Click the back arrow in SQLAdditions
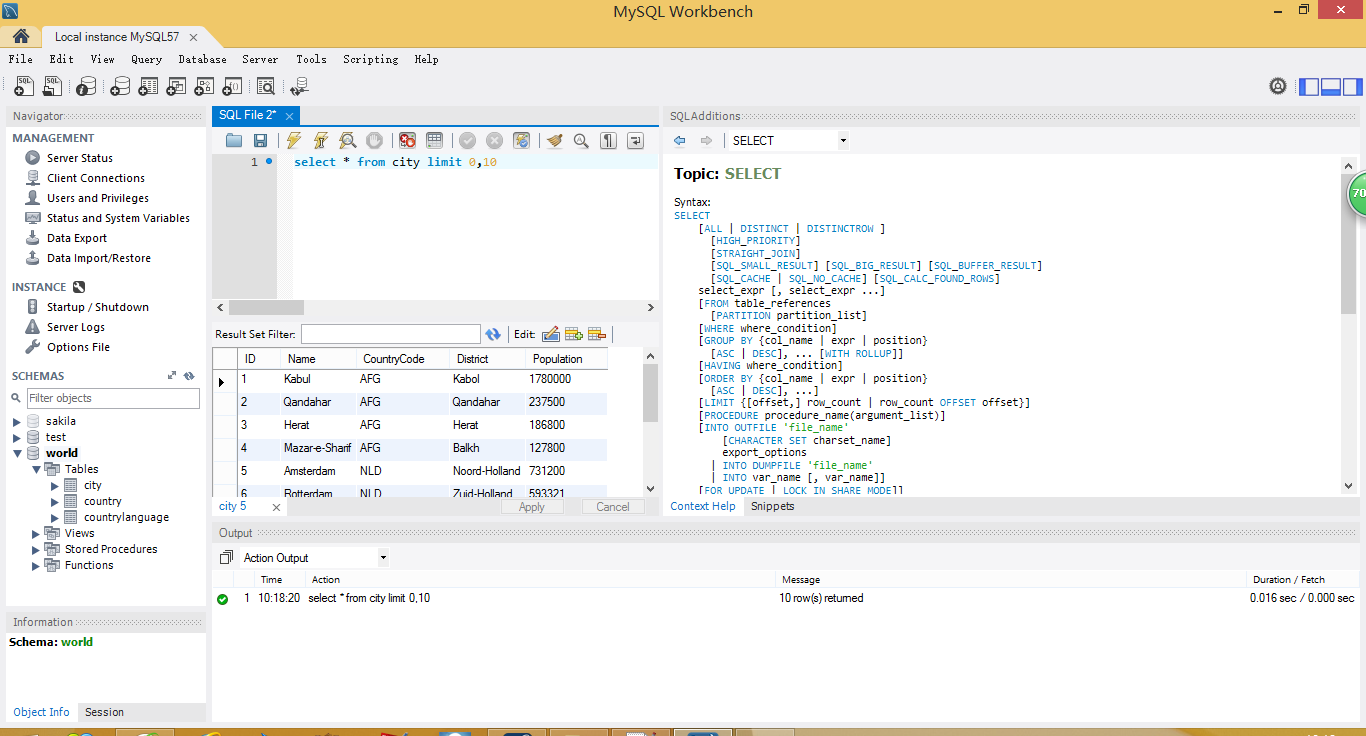1366x736 pixels. [680, 141]
